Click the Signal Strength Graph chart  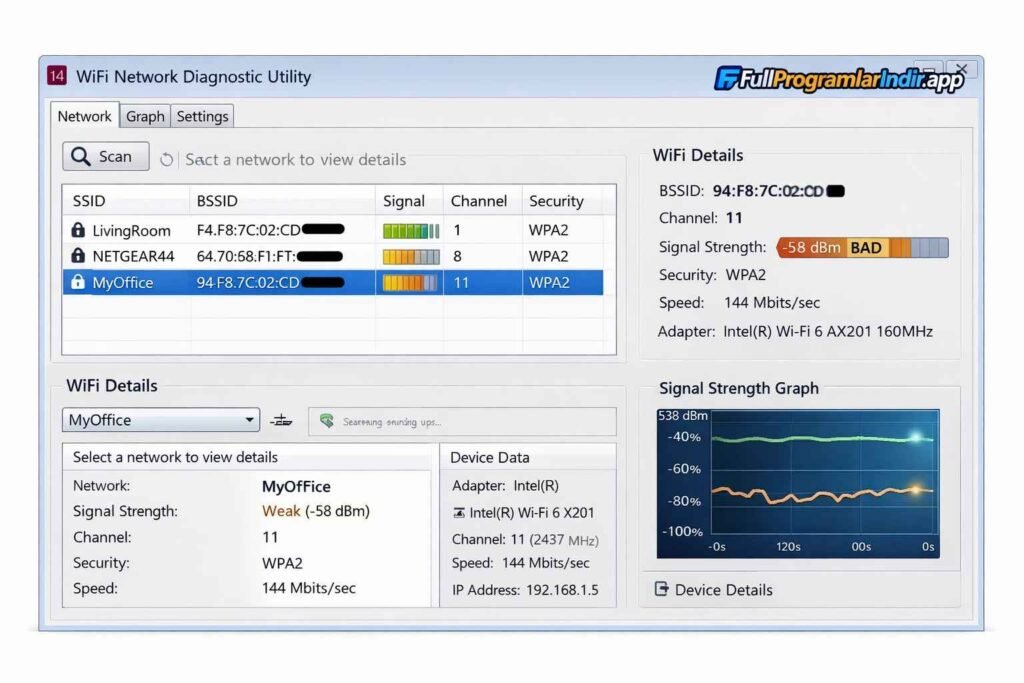point(798,483)
